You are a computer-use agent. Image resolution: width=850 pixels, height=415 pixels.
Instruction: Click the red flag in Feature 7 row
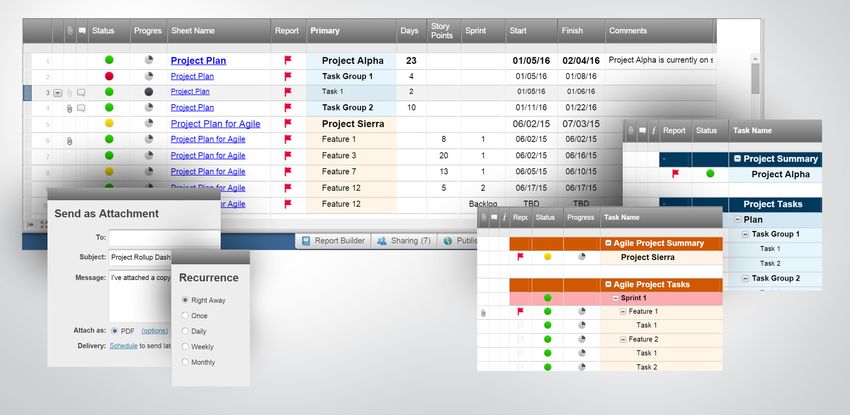(x=288, y=171)
